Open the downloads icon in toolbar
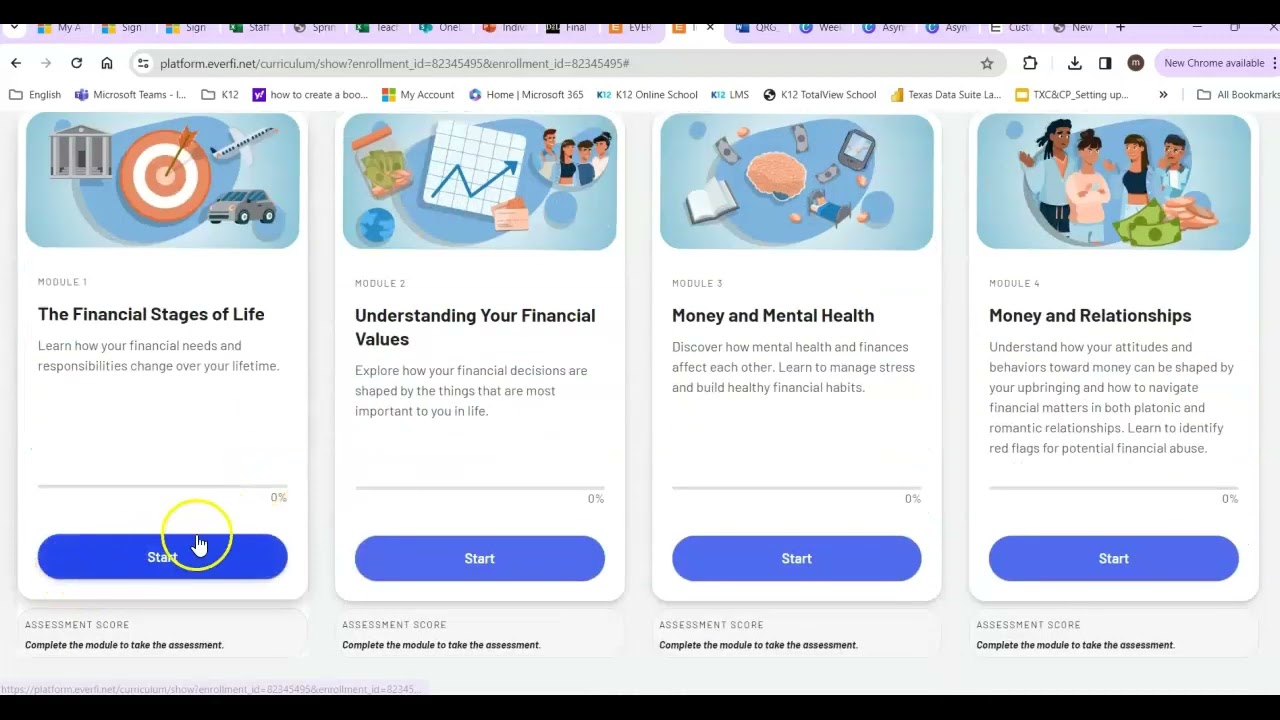The height and width of the screenshot is (720, 1280). click(x=1074, y=63)
